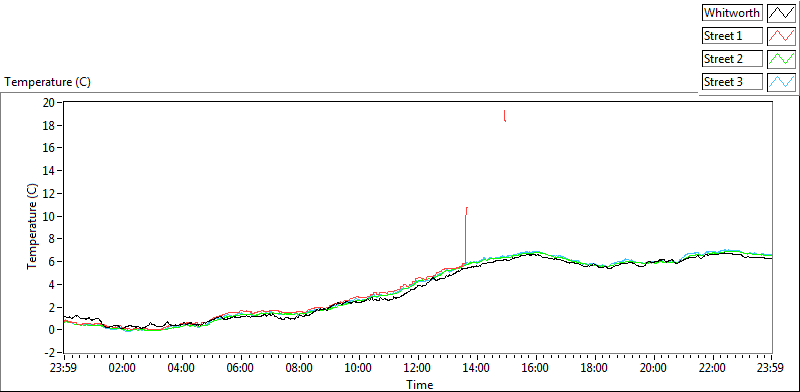Click the 04:00 time axis tick label
The width and height of the screenshot is (800, 392).
(x=182, y=368)
